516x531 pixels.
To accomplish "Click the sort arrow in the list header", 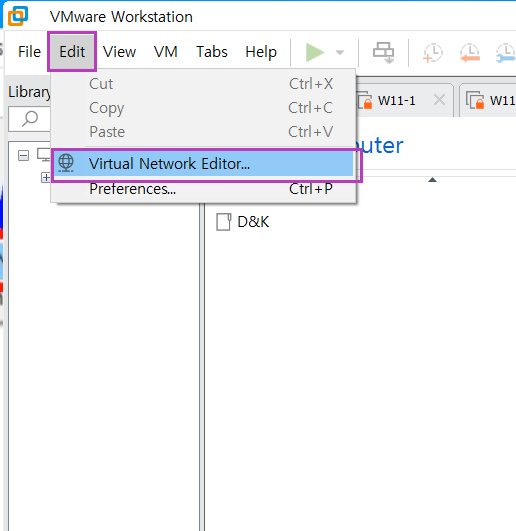I will point(432,180).
